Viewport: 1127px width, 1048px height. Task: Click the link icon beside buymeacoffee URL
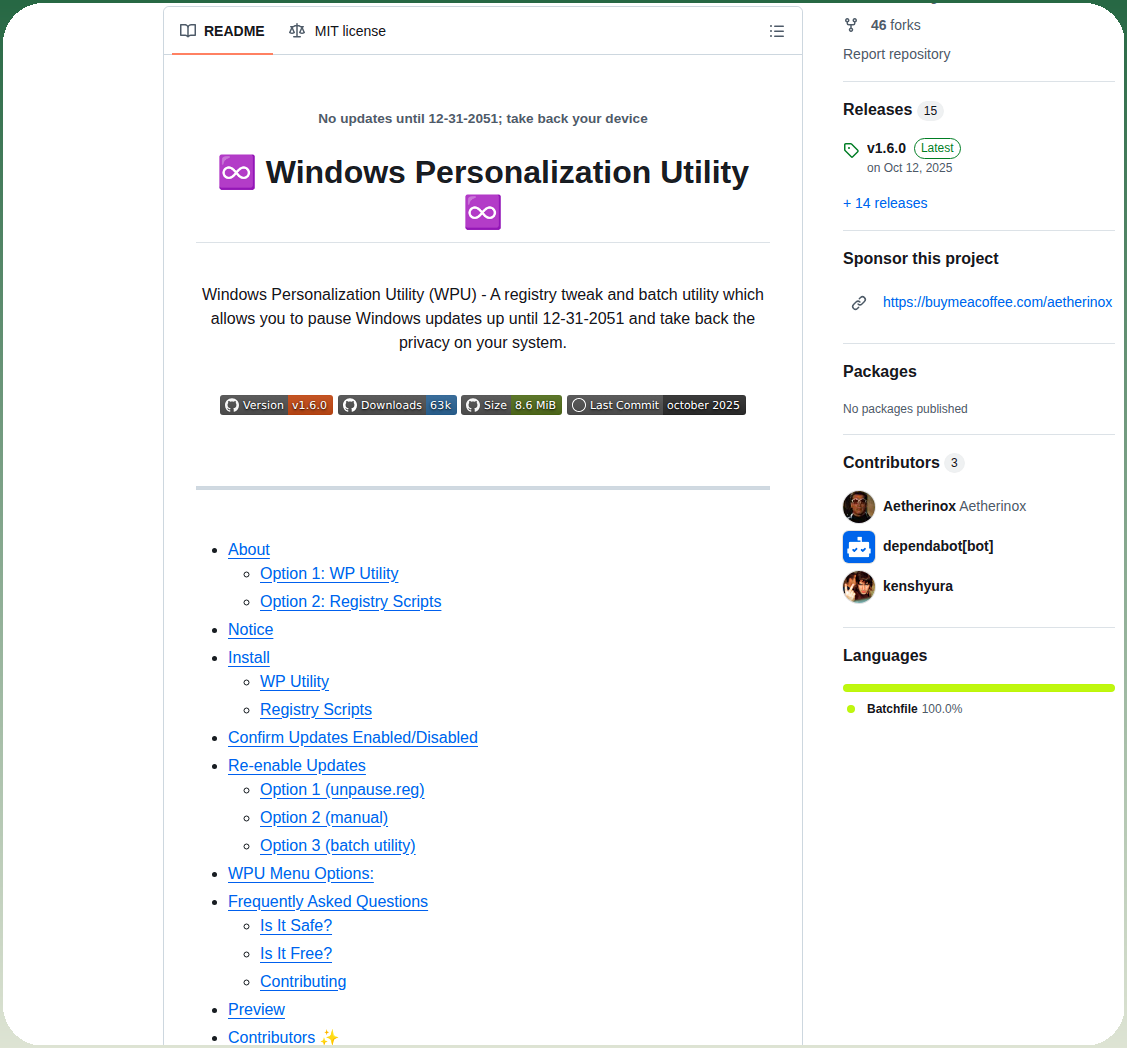click(859, 303)
